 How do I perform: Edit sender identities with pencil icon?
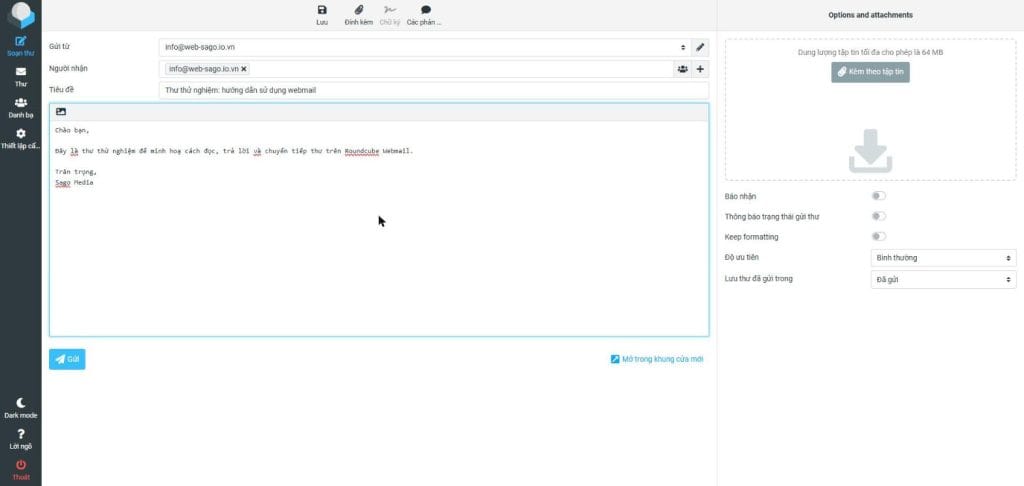[700, 48]
